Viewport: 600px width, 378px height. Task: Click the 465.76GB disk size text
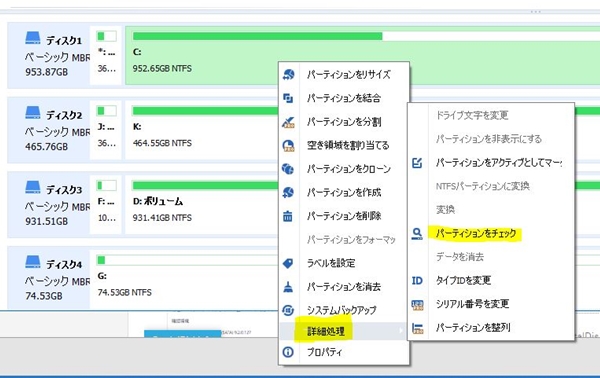tap(46, 147)
